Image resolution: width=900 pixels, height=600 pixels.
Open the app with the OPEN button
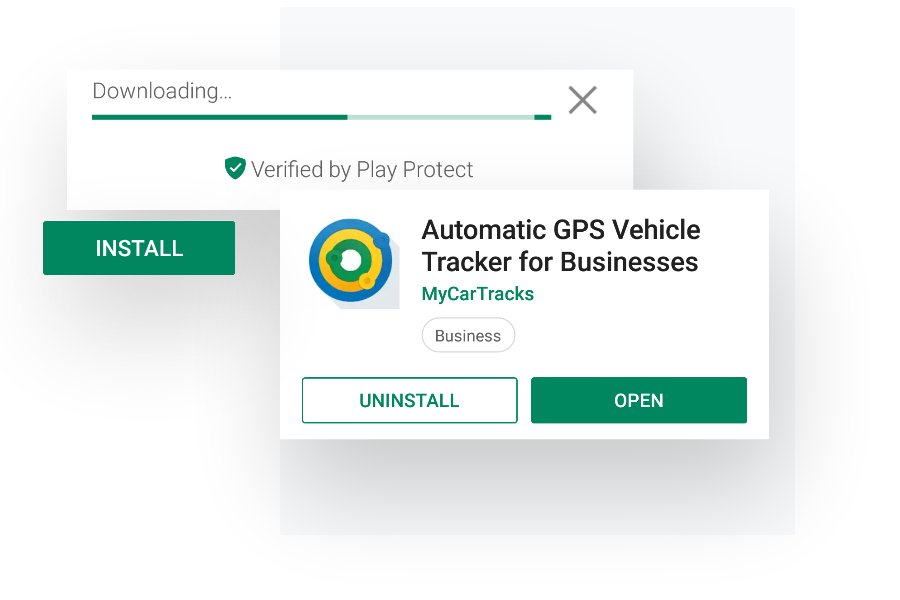pyautogui.click(x=639, y=400)
